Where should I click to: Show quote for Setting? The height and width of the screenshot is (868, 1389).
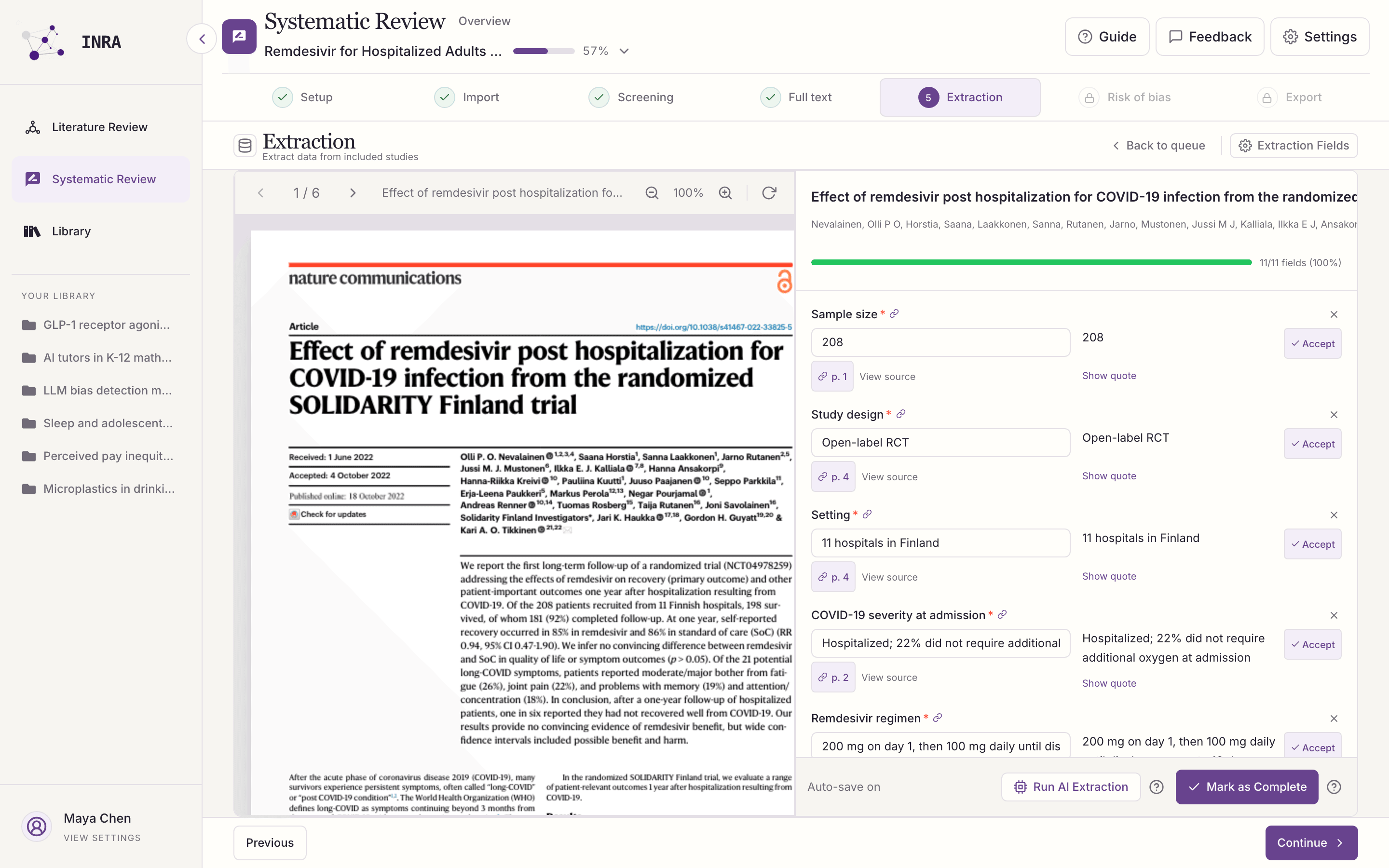click(1109, 576)
